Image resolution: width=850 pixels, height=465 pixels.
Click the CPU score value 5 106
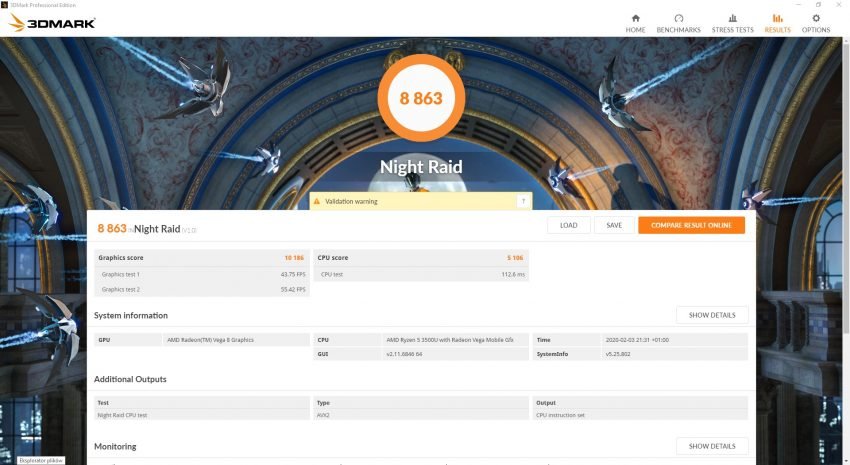(x=515, y=258)
